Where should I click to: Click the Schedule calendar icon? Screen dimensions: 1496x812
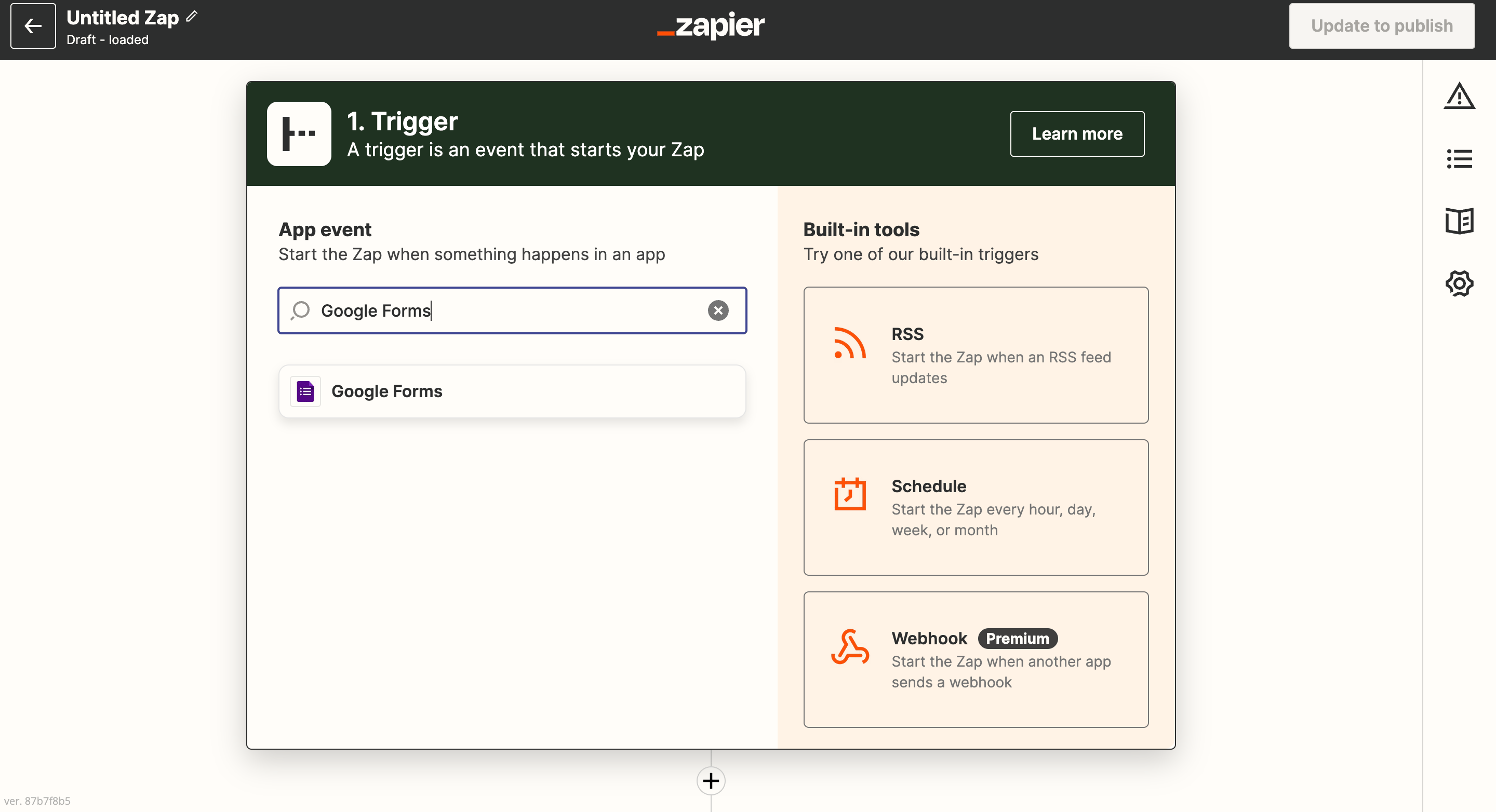pyautogui.click(x=850, y=494)
